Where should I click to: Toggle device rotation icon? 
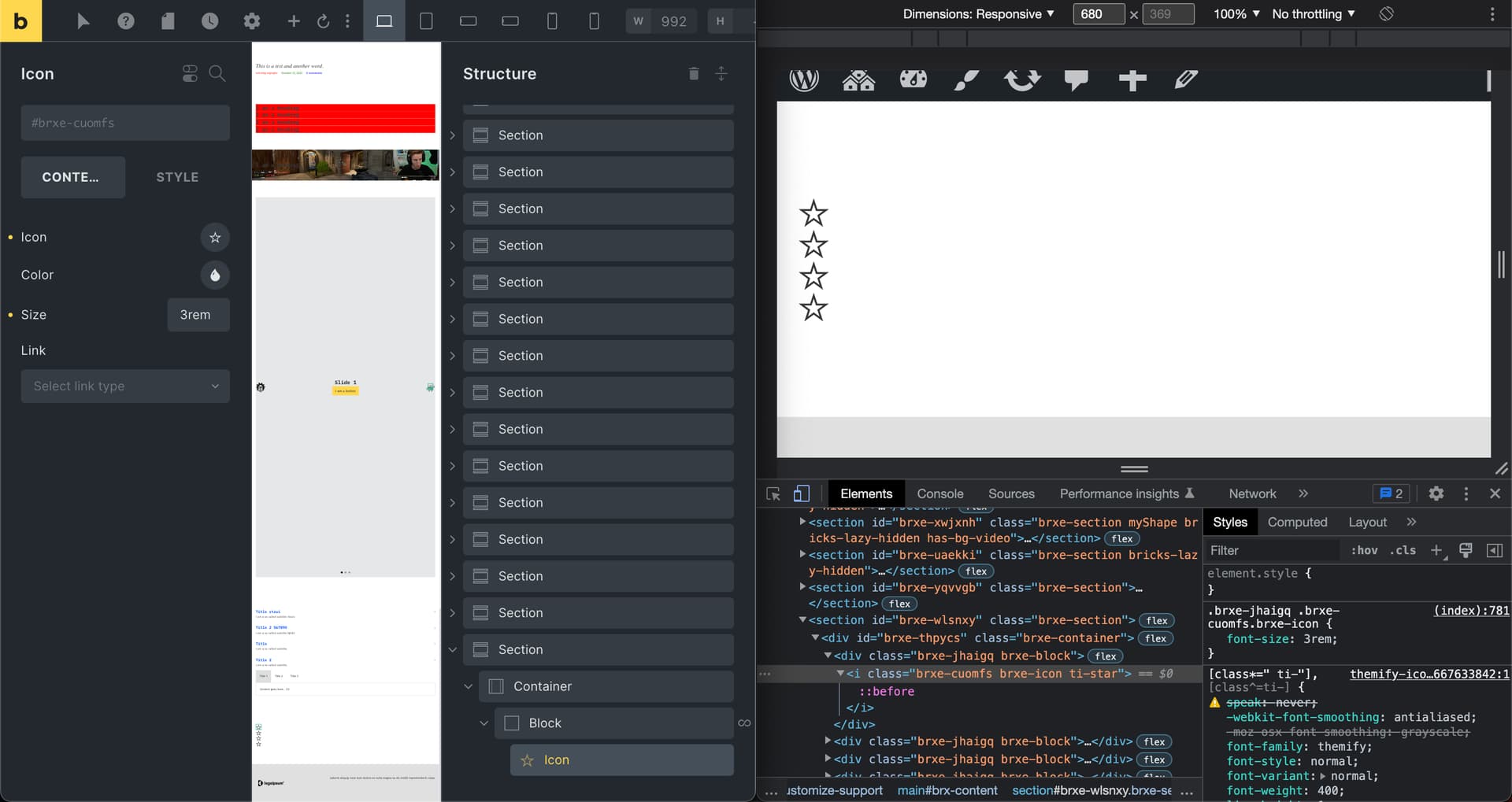click(1387, 14)
